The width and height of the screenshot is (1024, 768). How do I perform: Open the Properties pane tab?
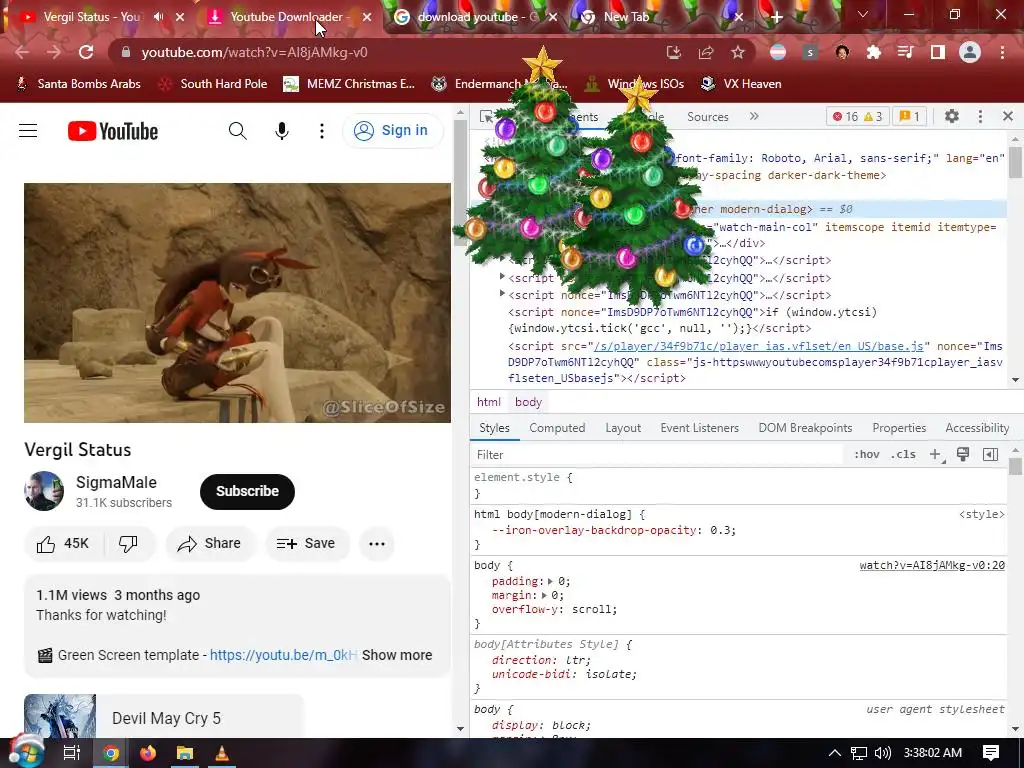(x=899, y=428)
